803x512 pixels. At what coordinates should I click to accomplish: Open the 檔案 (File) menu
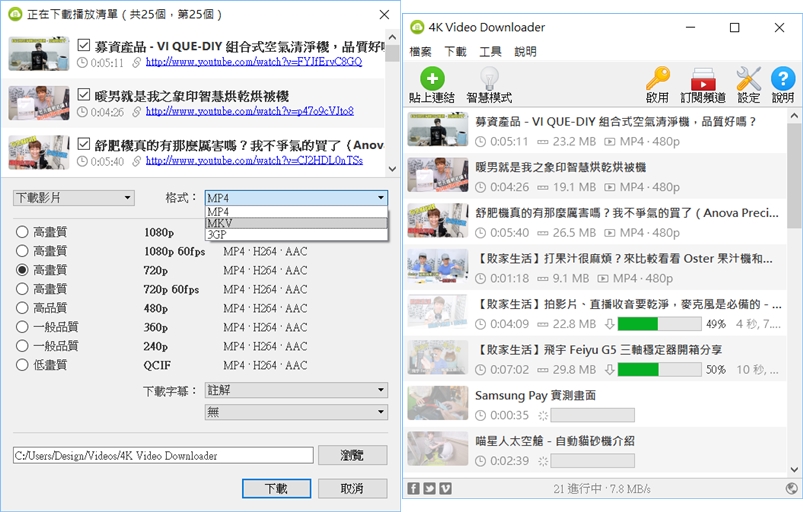click(420, 52)
